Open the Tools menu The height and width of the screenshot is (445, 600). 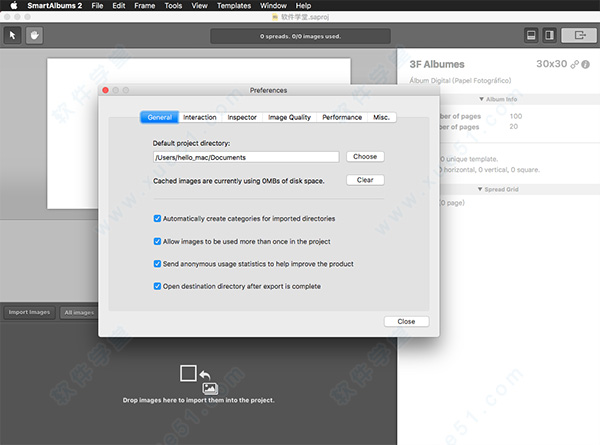tap(173, 5)
